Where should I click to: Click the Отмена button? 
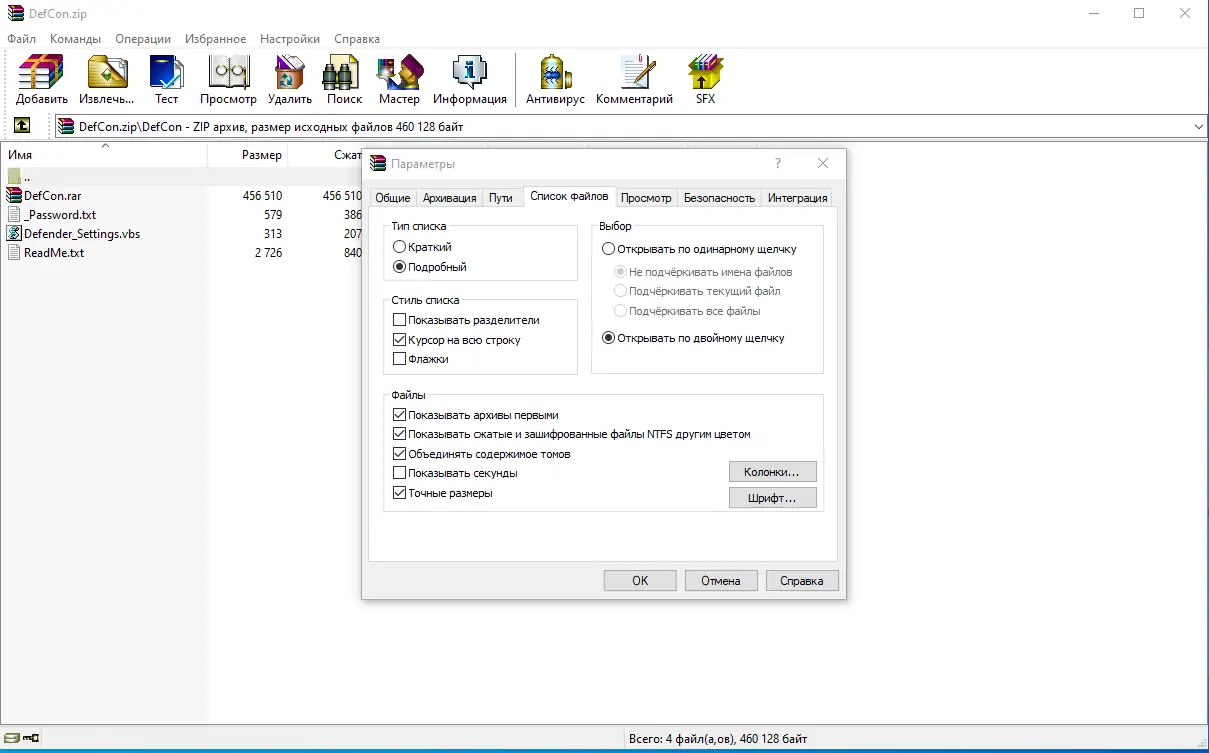point(721,581)
